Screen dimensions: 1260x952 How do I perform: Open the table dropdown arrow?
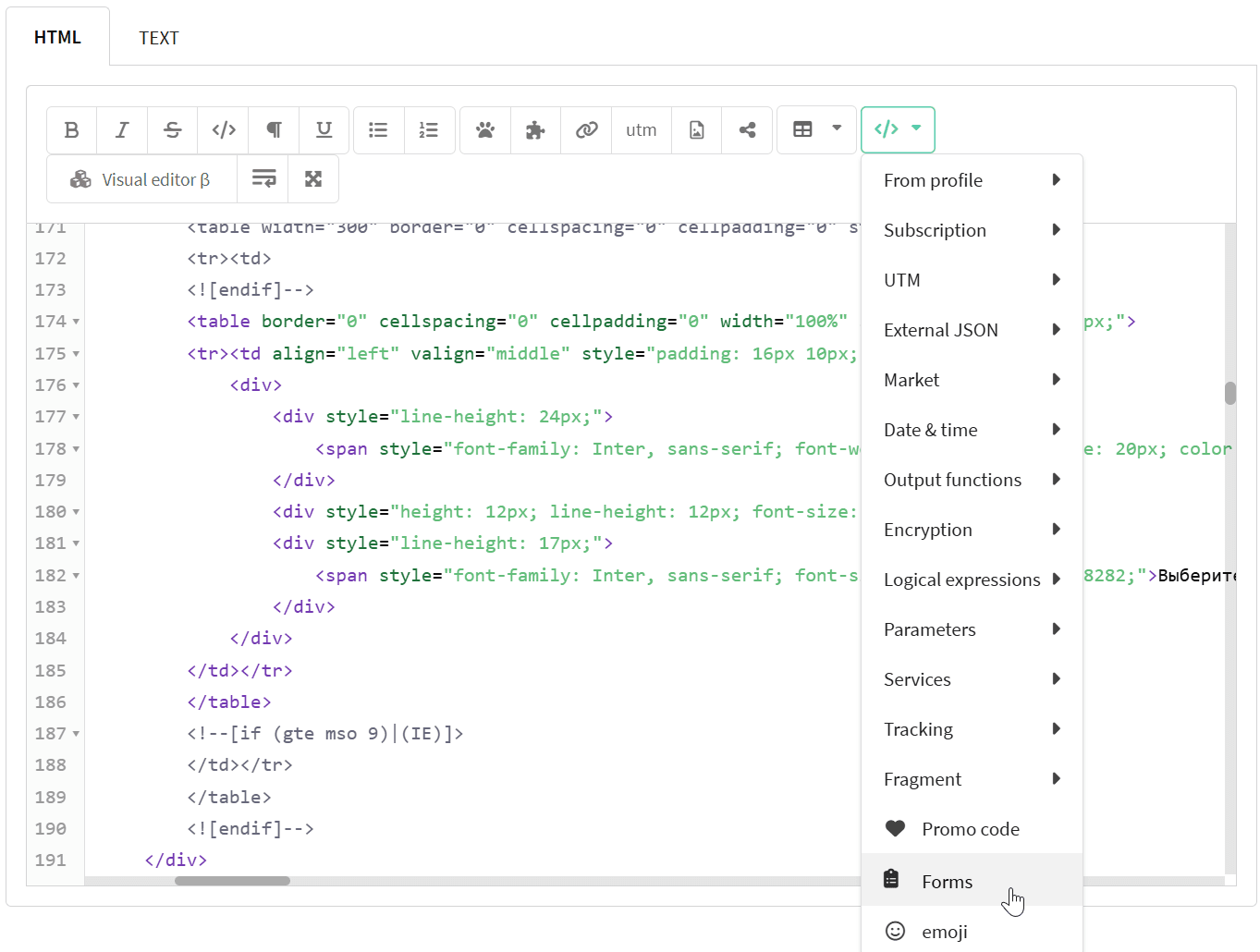click(x=837, y=128)
